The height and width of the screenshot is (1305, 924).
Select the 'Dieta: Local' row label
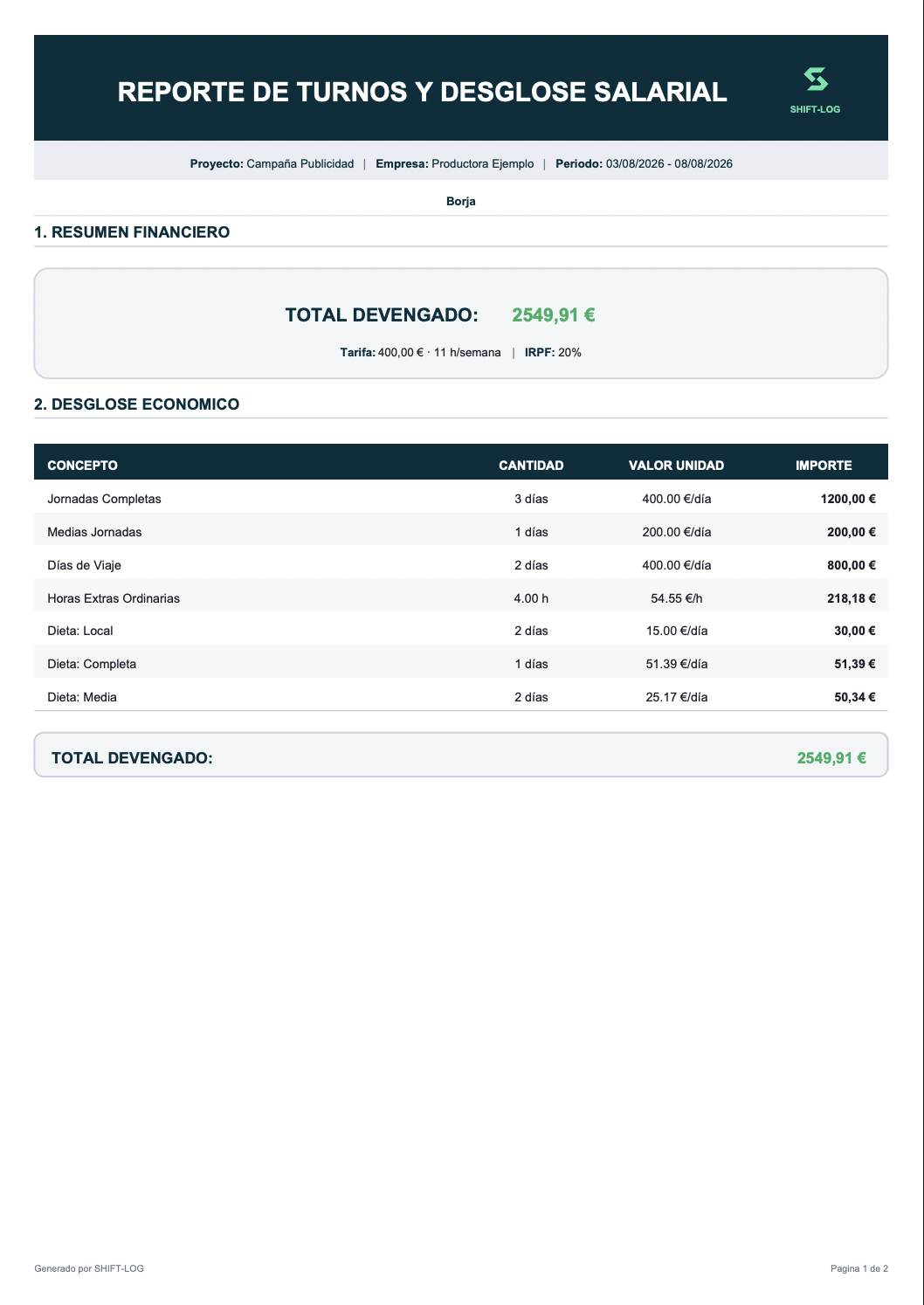pyautogui.click(x=80, y=632)
